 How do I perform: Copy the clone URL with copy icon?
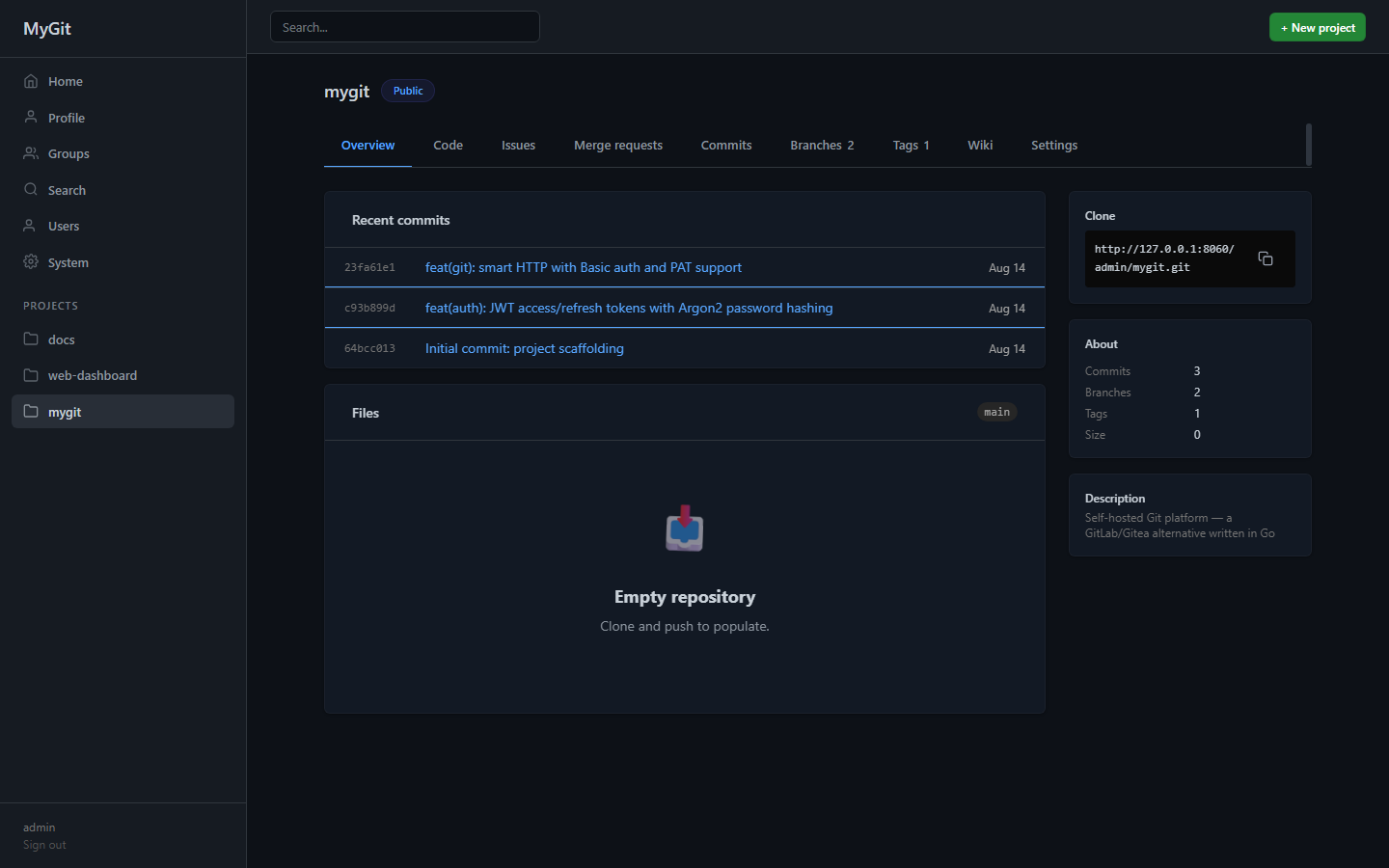(x=1266, y=258)
